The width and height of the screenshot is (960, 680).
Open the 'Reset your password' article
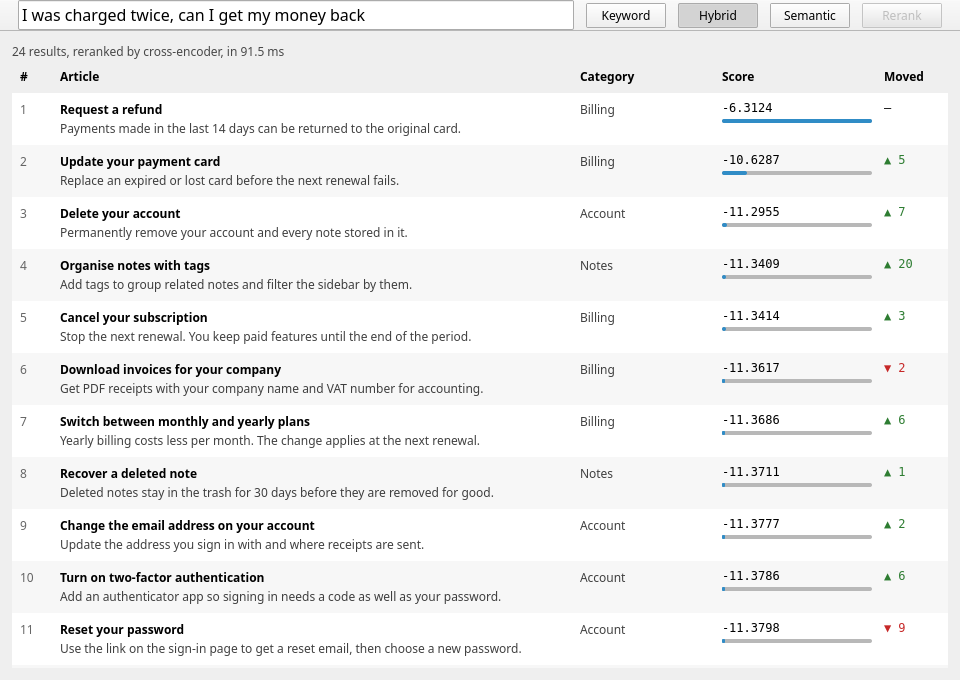pyautogui.click(x=122, y=630)
